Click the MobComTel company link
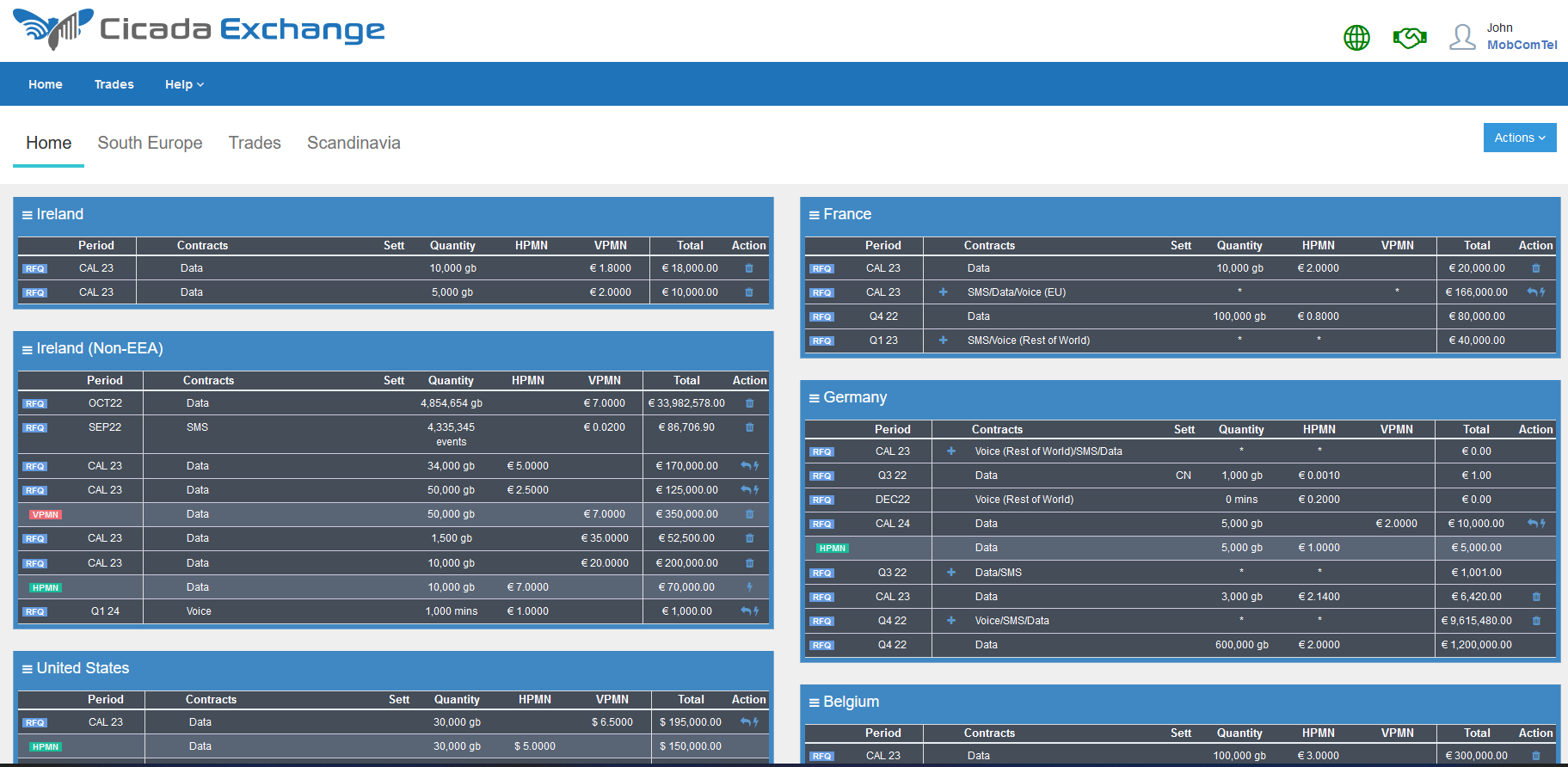 (1522, 45)
